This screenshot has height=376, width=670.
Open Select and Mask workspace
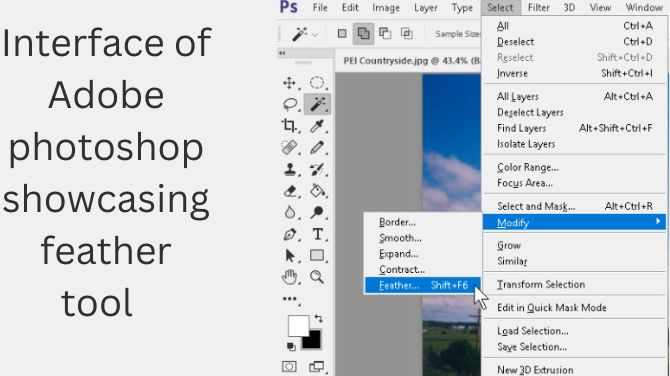tap(574, 206)
